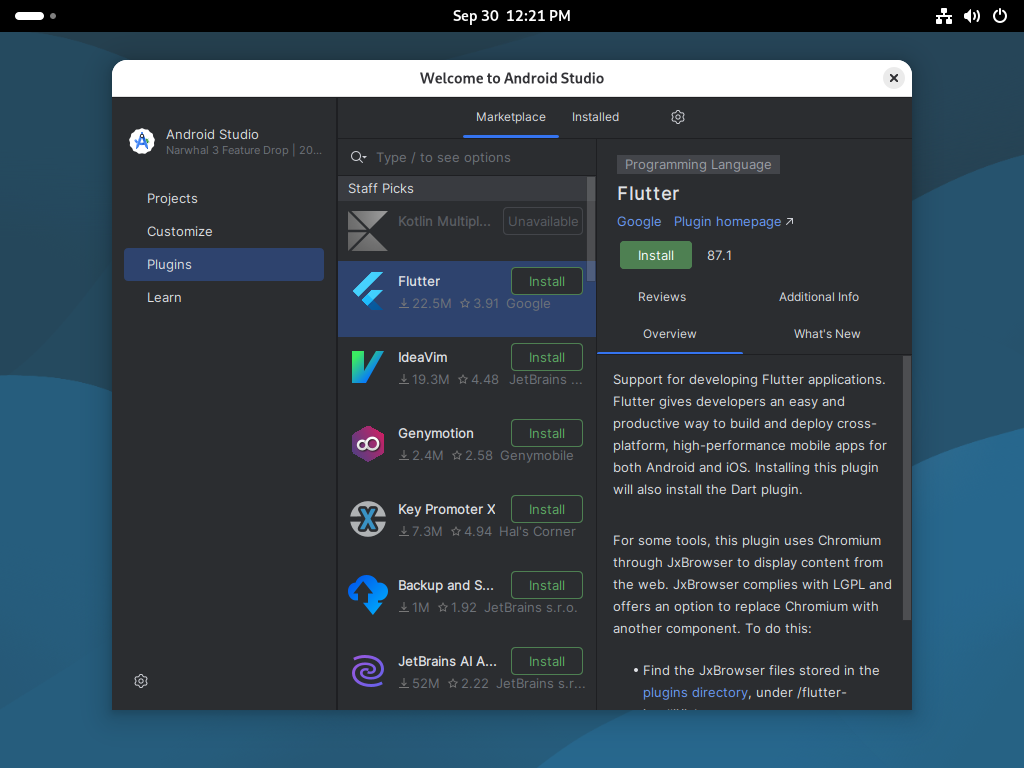Select Customize in the sidebar
The image size is (1024, 768).
(179, 231)
